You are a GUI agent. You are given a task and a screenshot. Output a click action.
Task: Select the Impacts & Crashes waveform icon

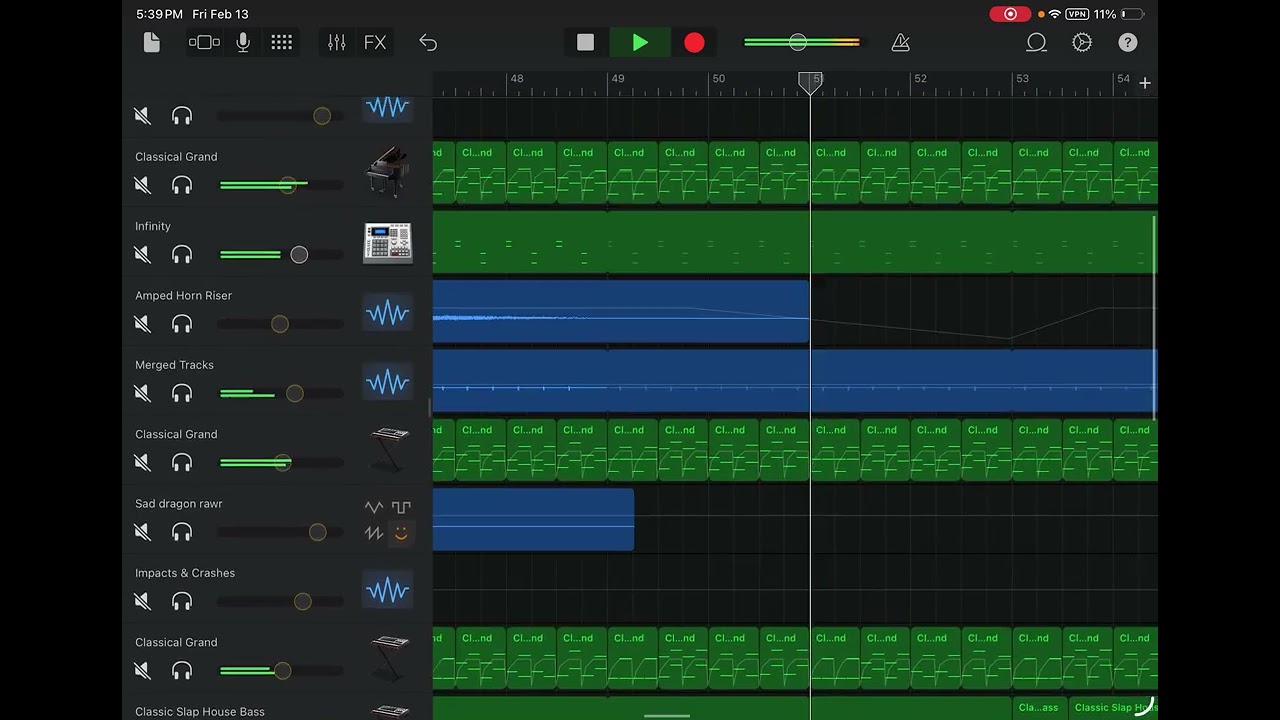[x=387, y=590]
